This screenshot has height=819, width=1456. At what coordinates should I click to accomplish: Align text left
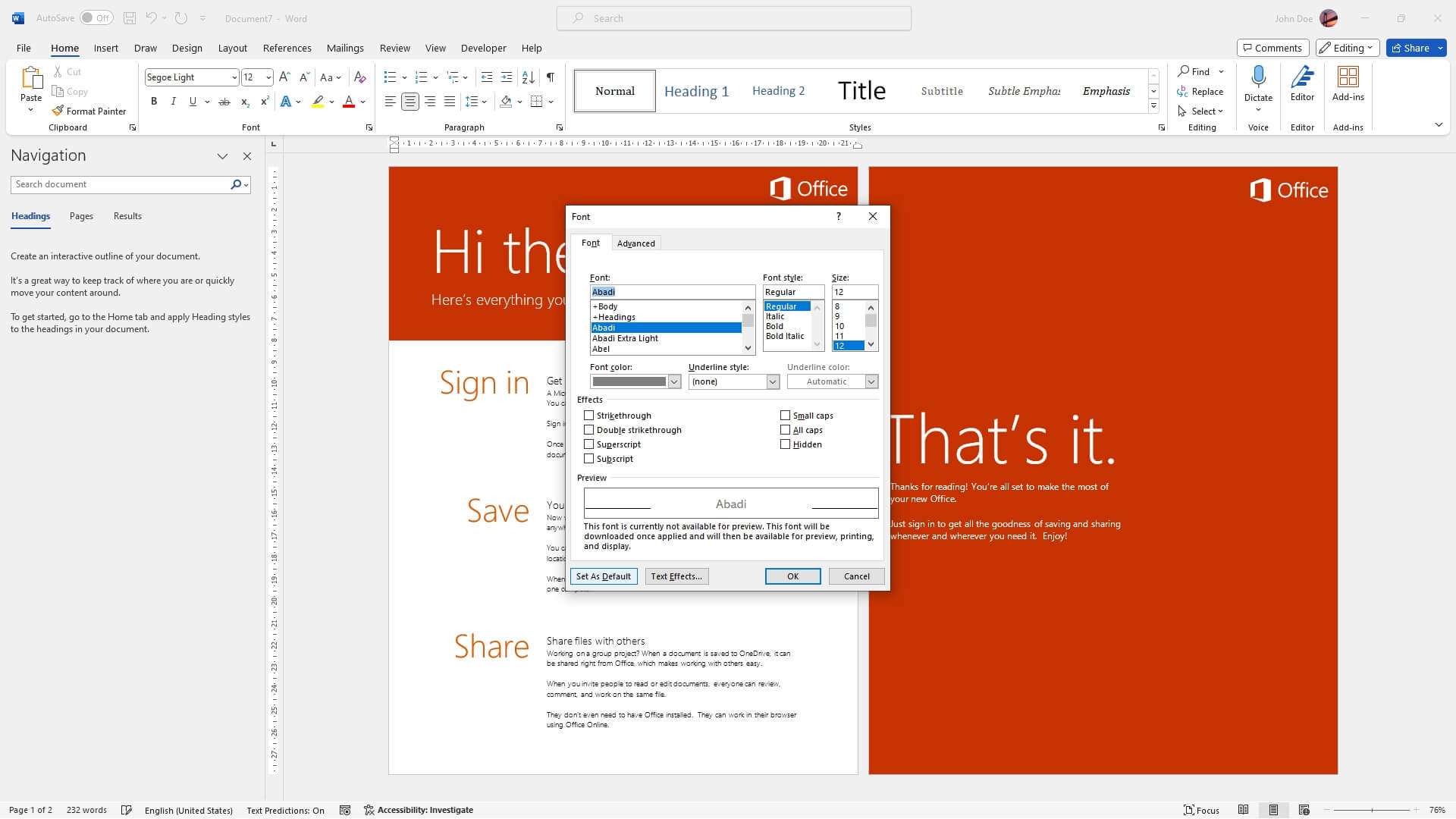click(390, 102)
